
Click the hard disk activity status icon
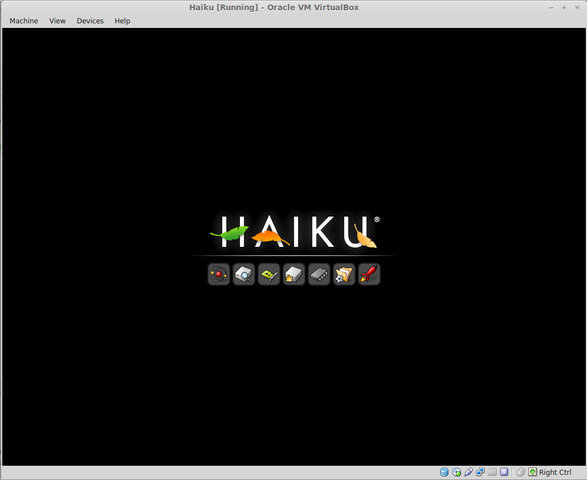pyautogui.click(x=444, y=472)
